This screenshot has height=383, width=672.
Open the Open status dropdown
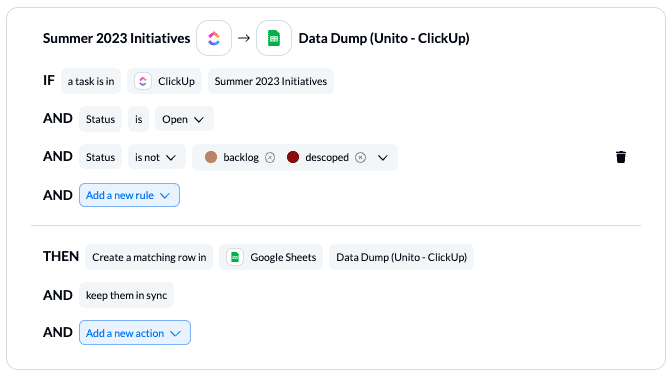[x=184, y=119]
